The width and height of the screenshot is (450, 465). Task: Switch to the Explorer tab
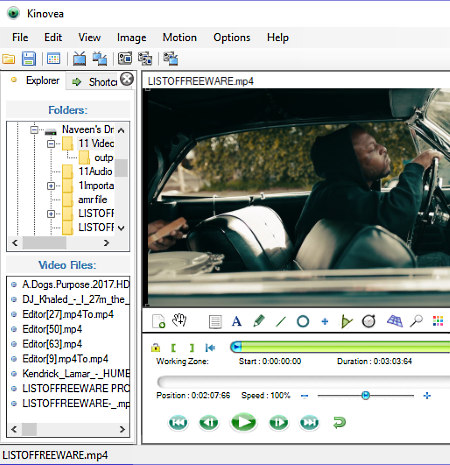click(x=35, y=80)
